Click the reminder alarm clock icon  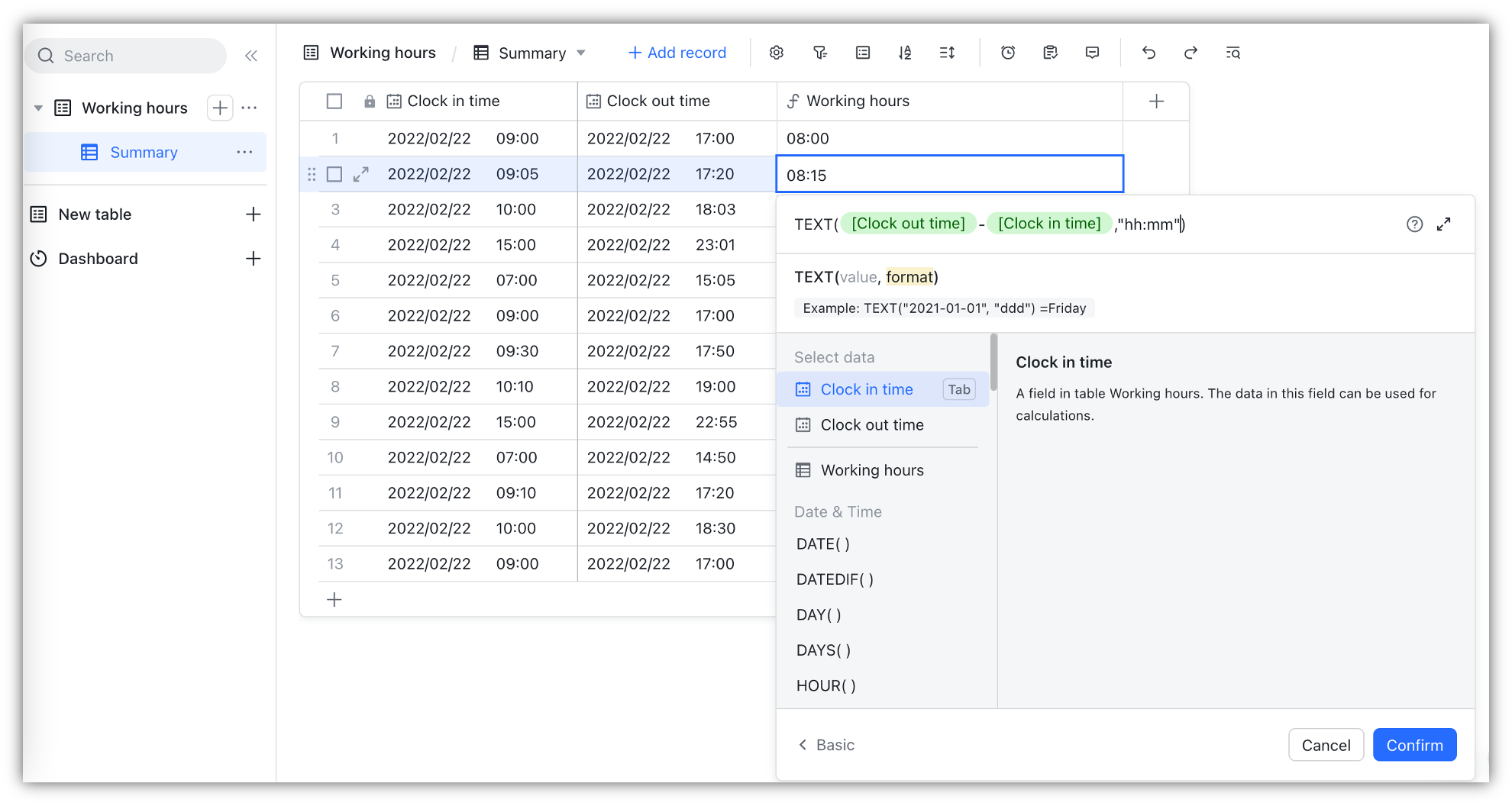[1008, 53]
